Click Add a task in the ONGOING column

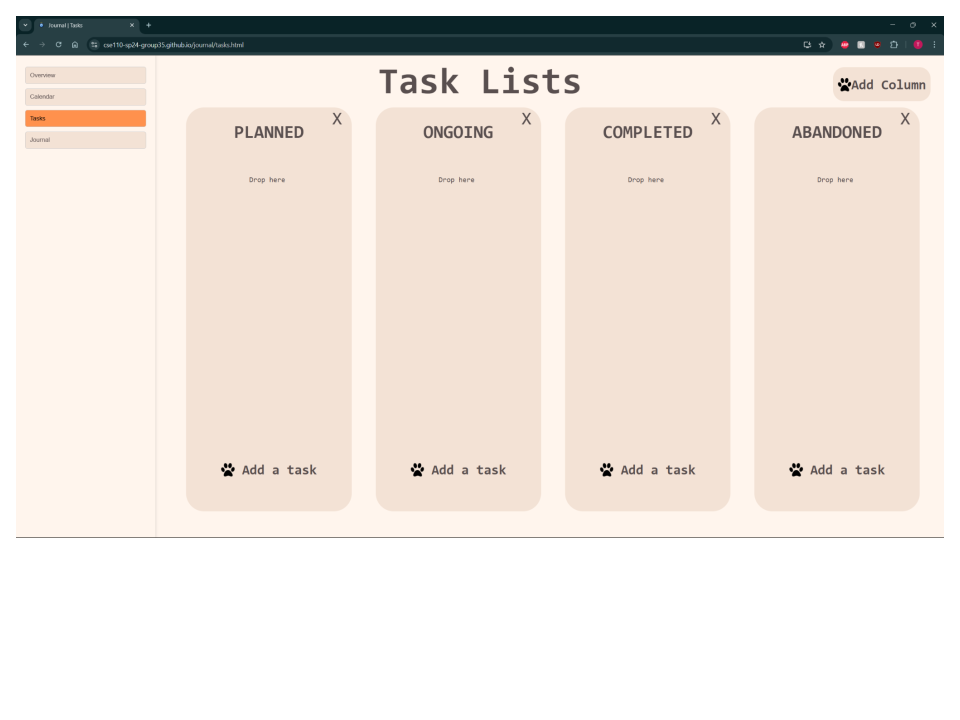tap(458, 469)
